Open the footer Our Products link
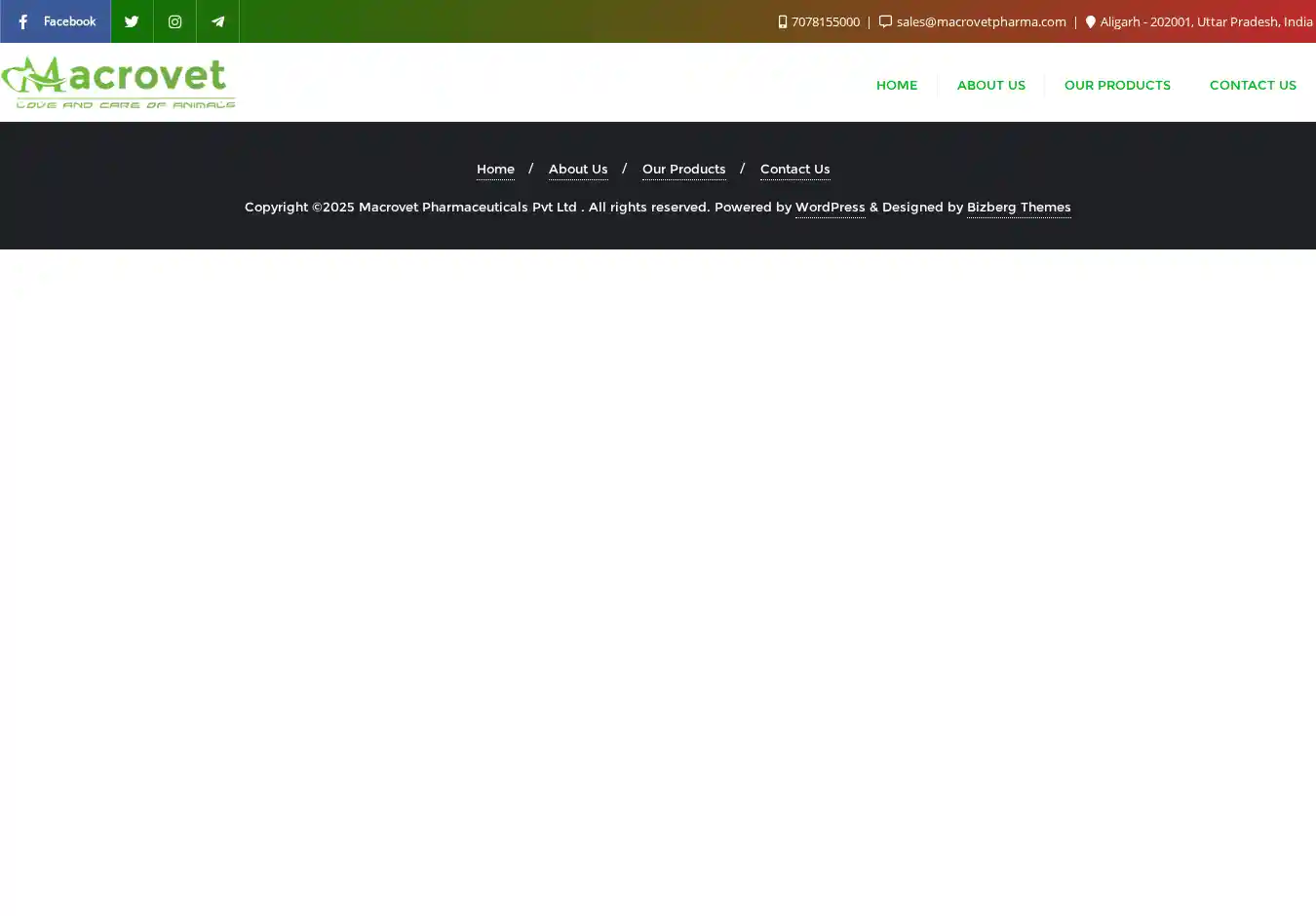Image resolution: width=1316 pixels, height=916 pixels. (x=683, y=169)
